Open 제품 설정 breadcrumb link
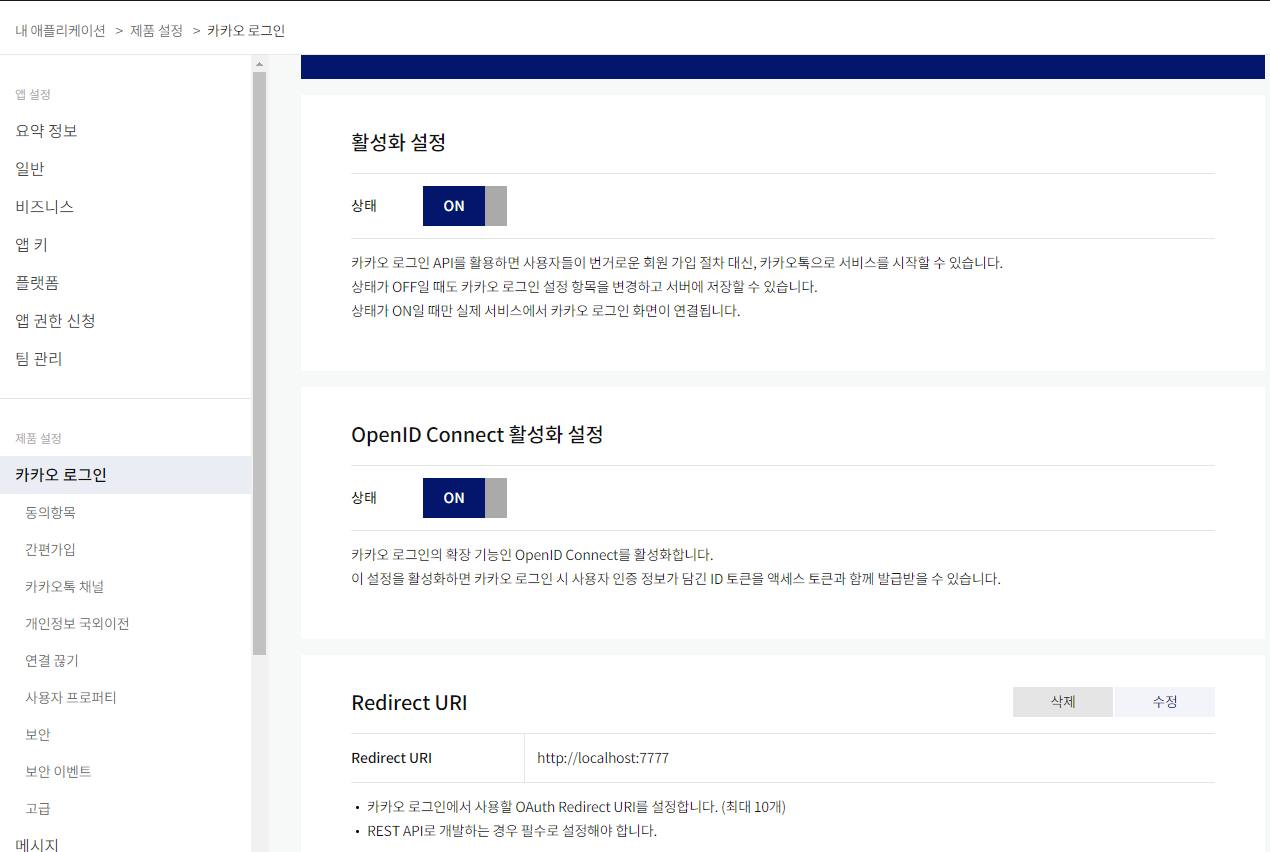The width and height of the screenshot is (1270, 852). click(157, 31)
